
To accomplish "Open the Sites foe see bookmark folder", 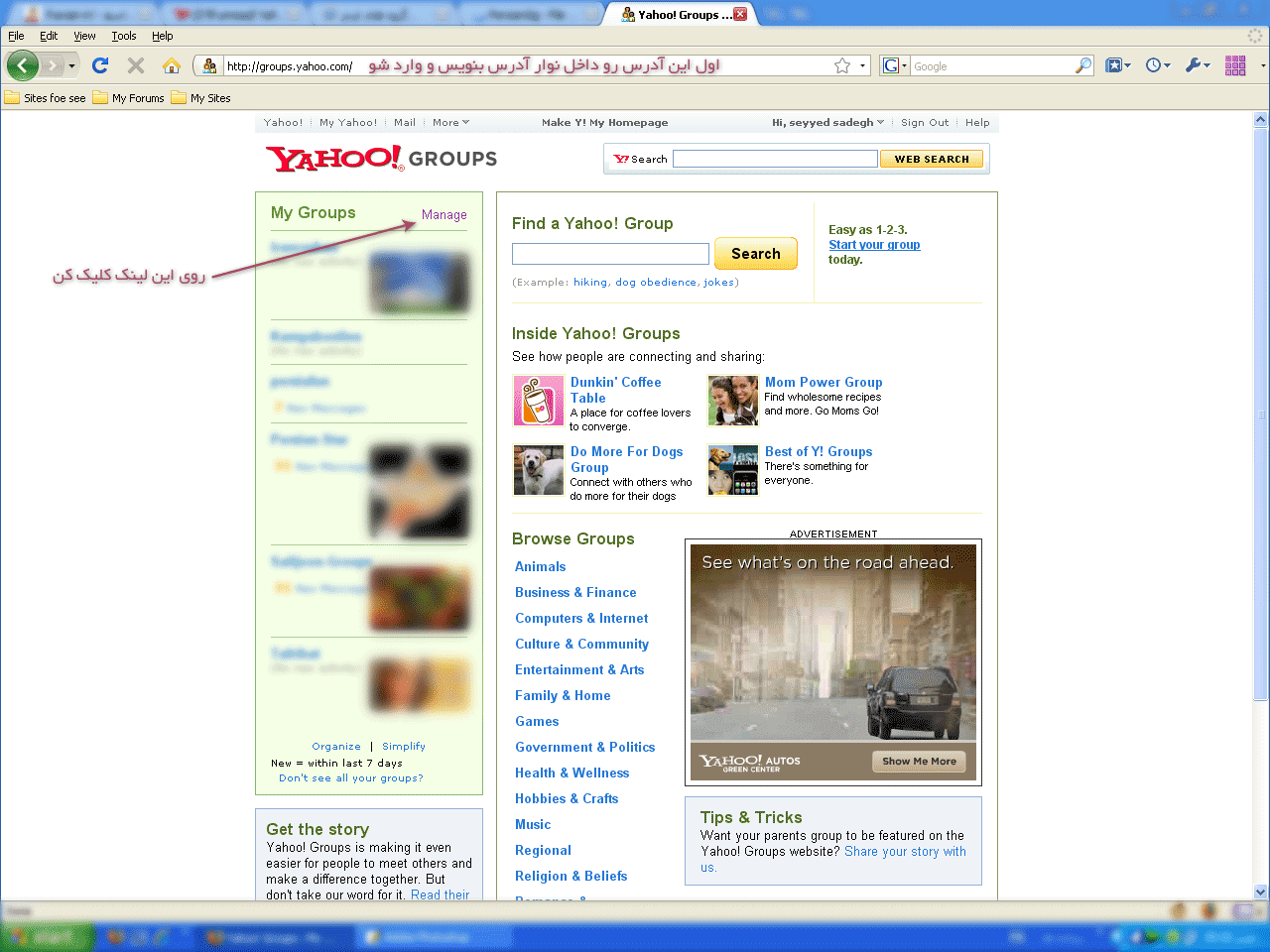I will (x=46, y=98).
